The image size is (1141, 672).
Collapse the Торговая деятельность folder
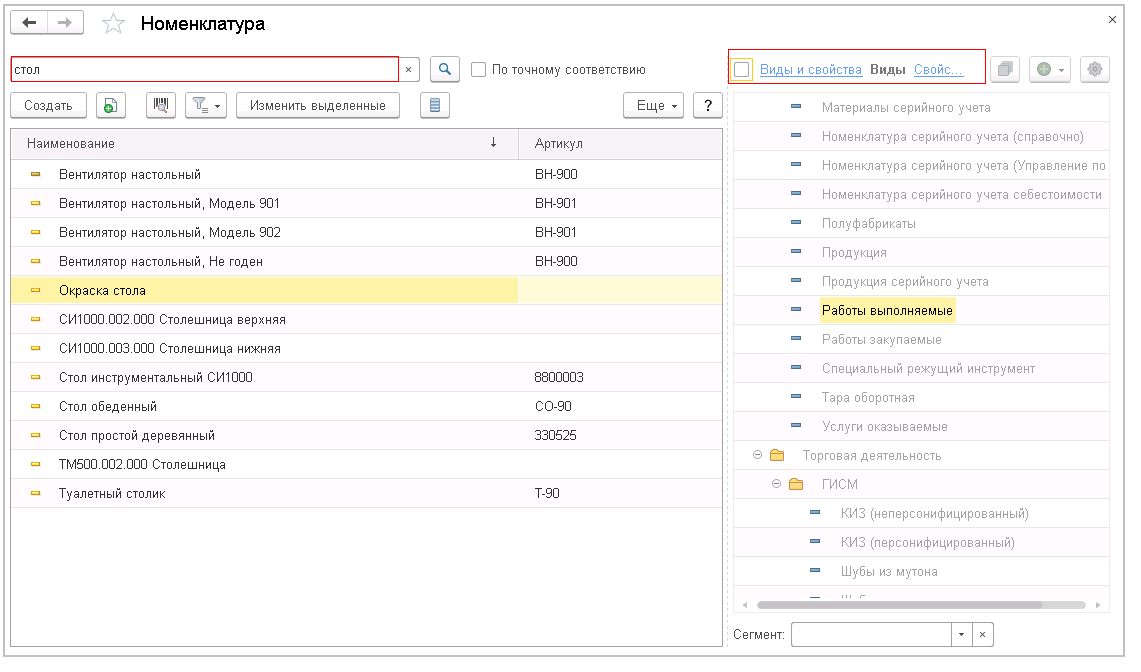[757, 455]
